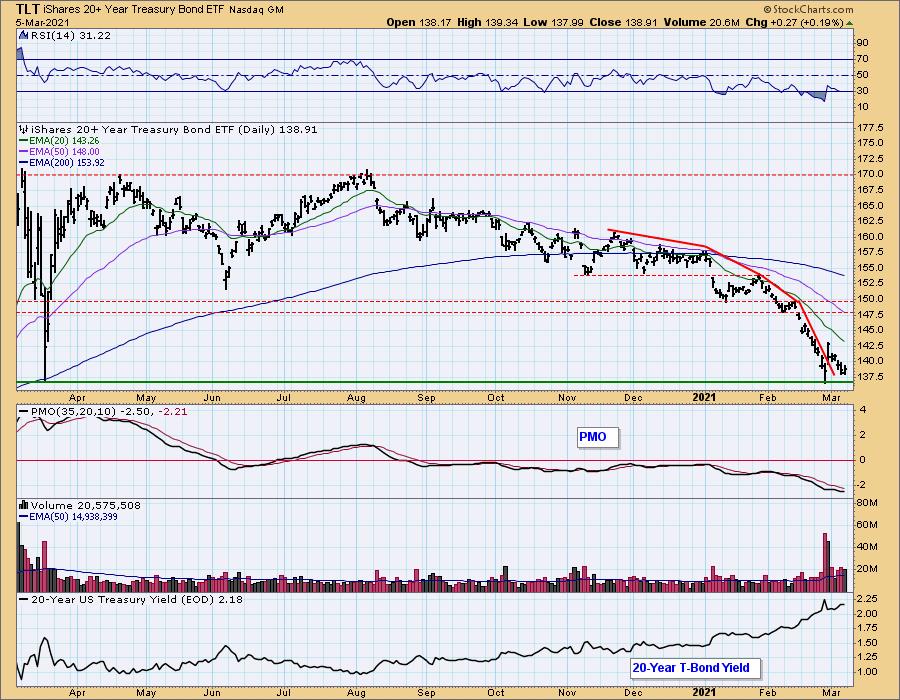
Task: Click the Daily 138.91 price legend
Action: coord(174,130)
